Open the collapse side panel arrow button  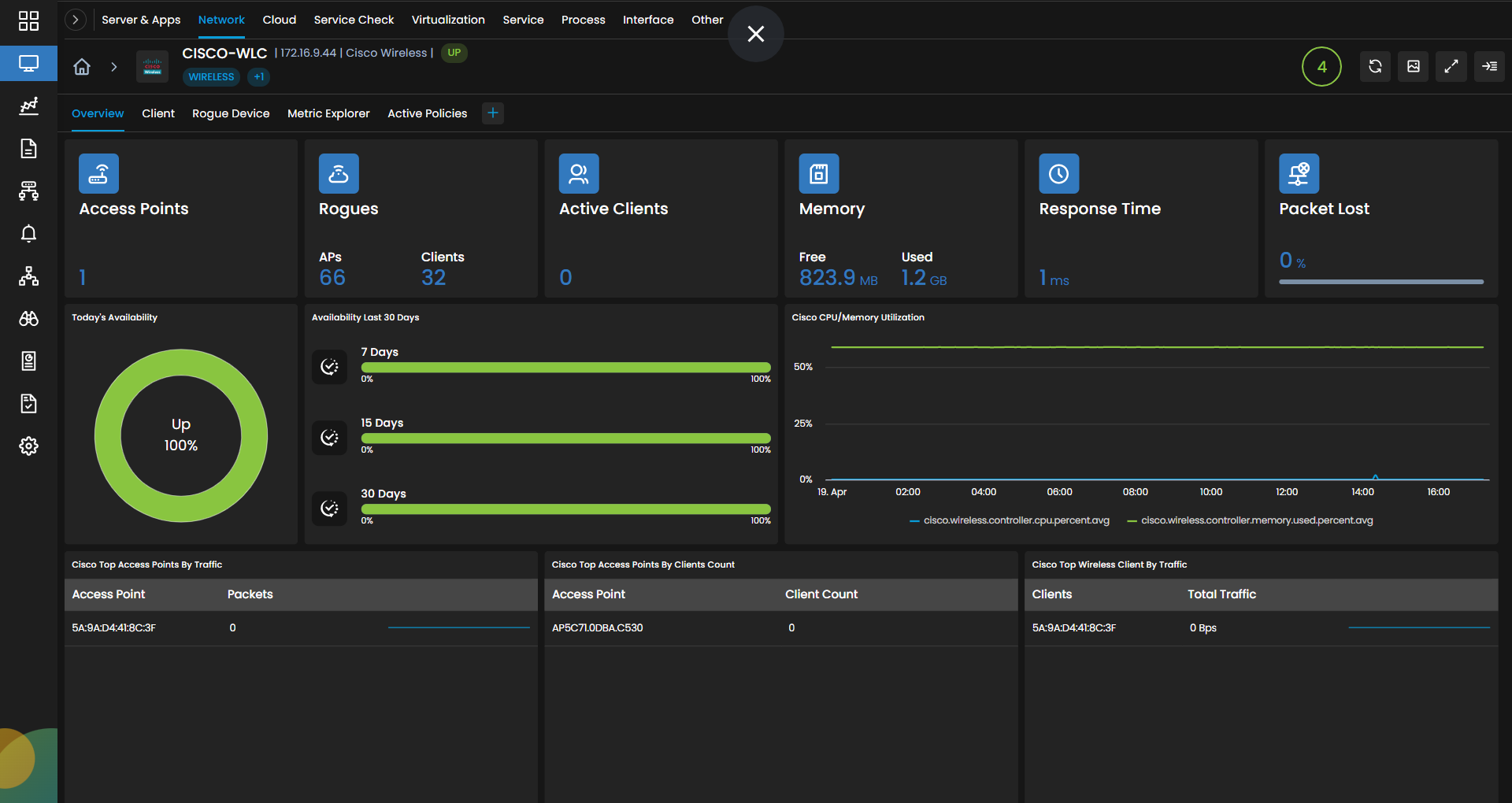pos(1488,66)
